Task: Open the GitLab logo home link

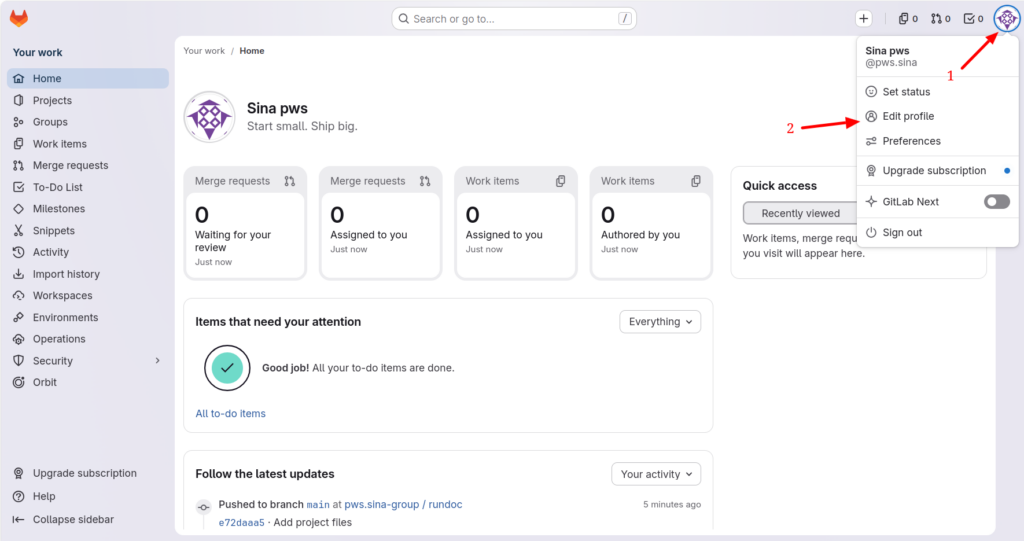Action: click(x=19, y=18)
